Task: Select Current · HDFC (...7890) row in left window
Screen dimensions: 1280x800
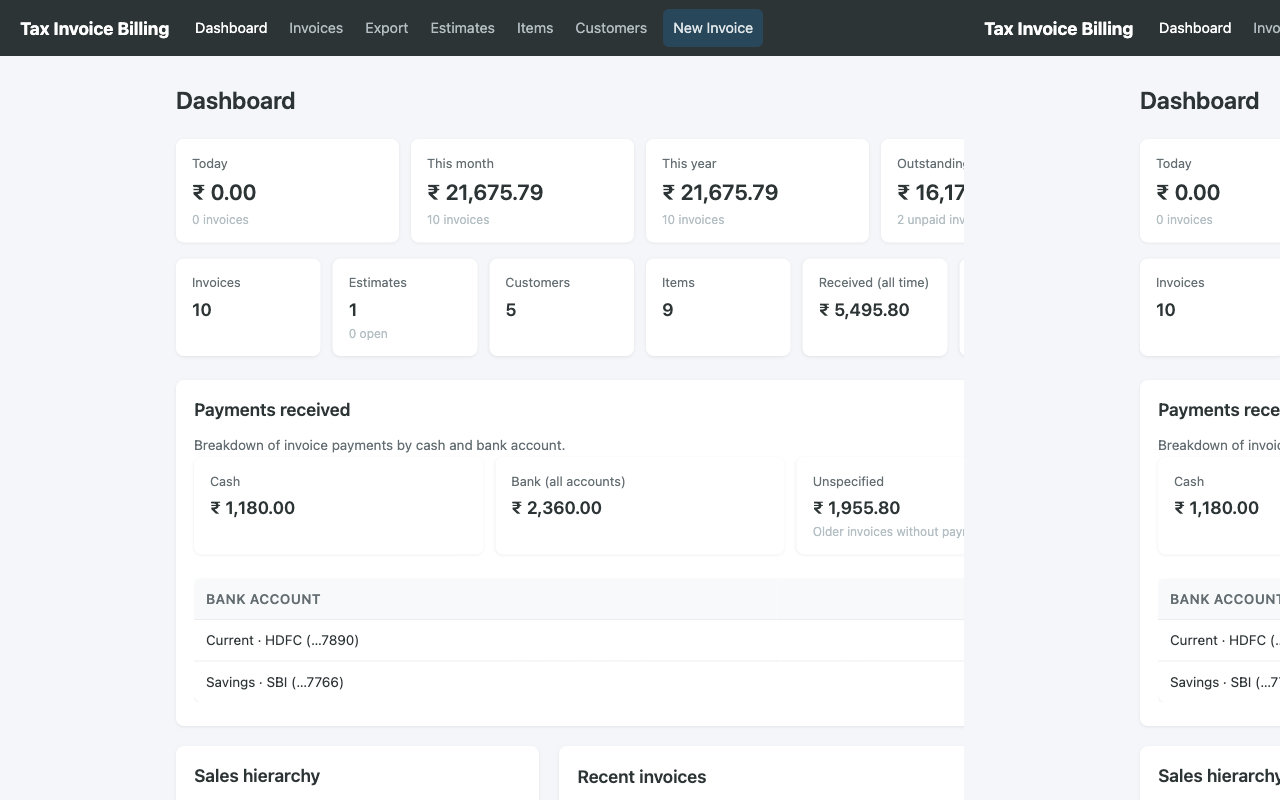Action: [579, 640]
